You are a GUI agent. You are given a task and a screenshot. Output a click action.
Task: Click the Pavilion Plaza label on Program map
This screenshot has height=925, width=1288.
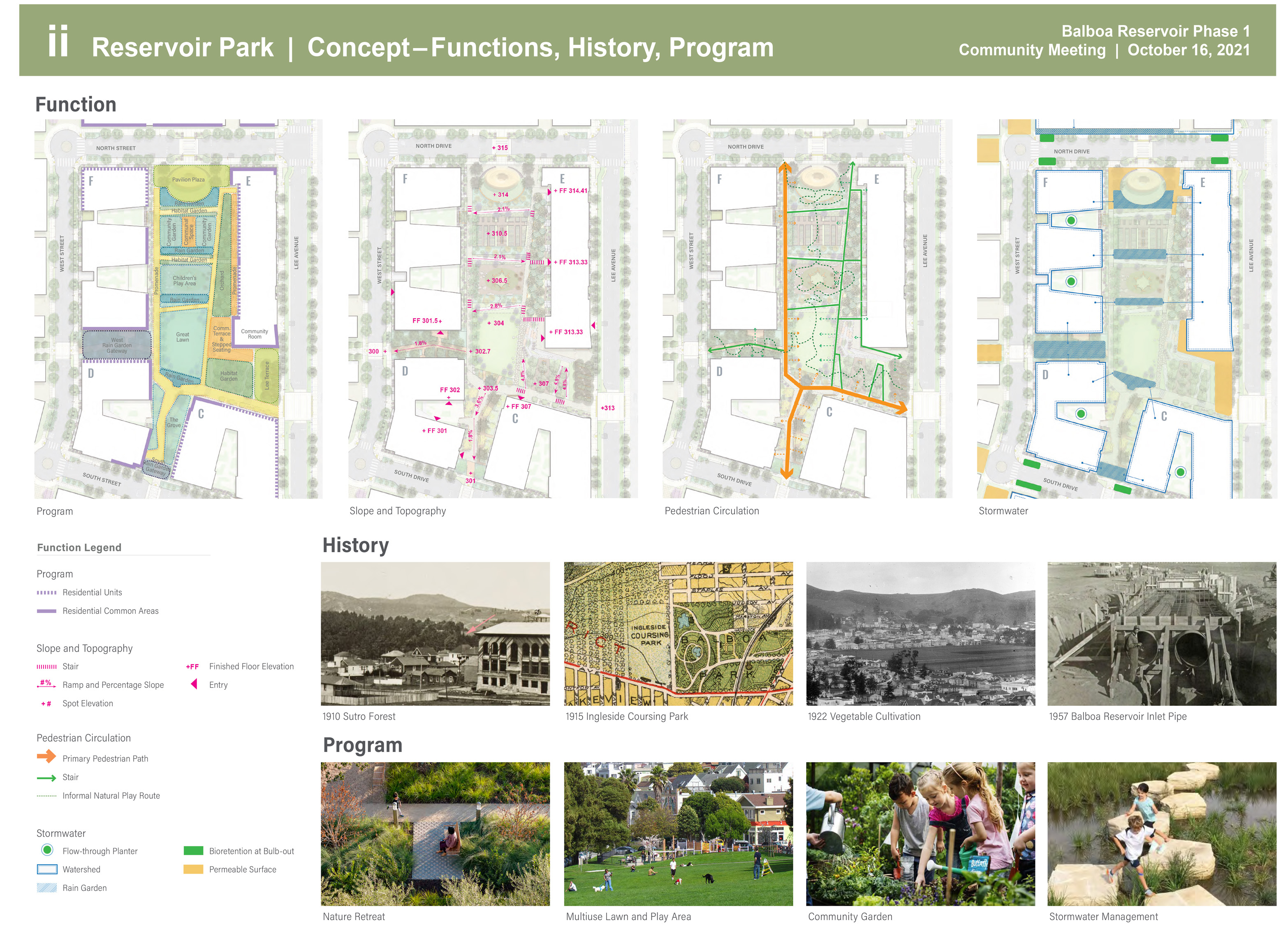pos(188,179)
